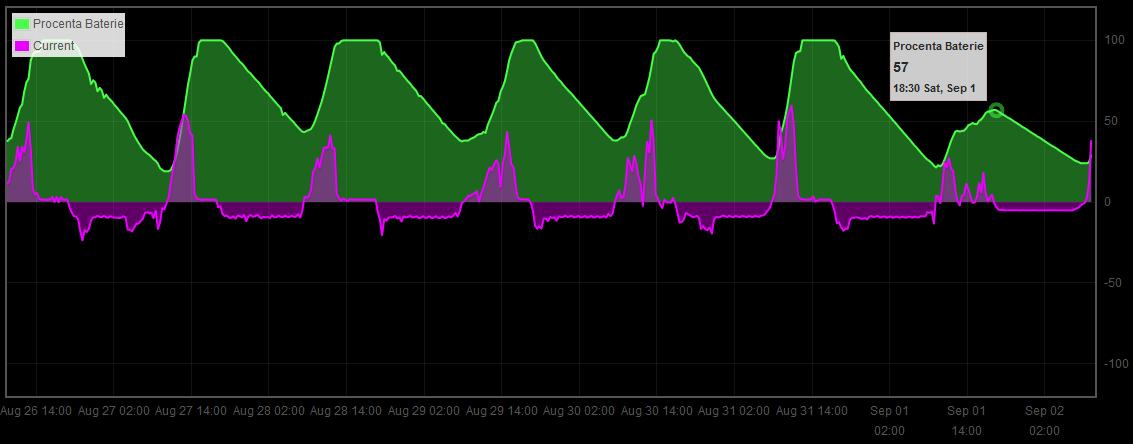Image resolution: width=1133 pixels, height=444 pixels.
Task: Toggle the Procenta Baterie series label
Action: point(79,23)
